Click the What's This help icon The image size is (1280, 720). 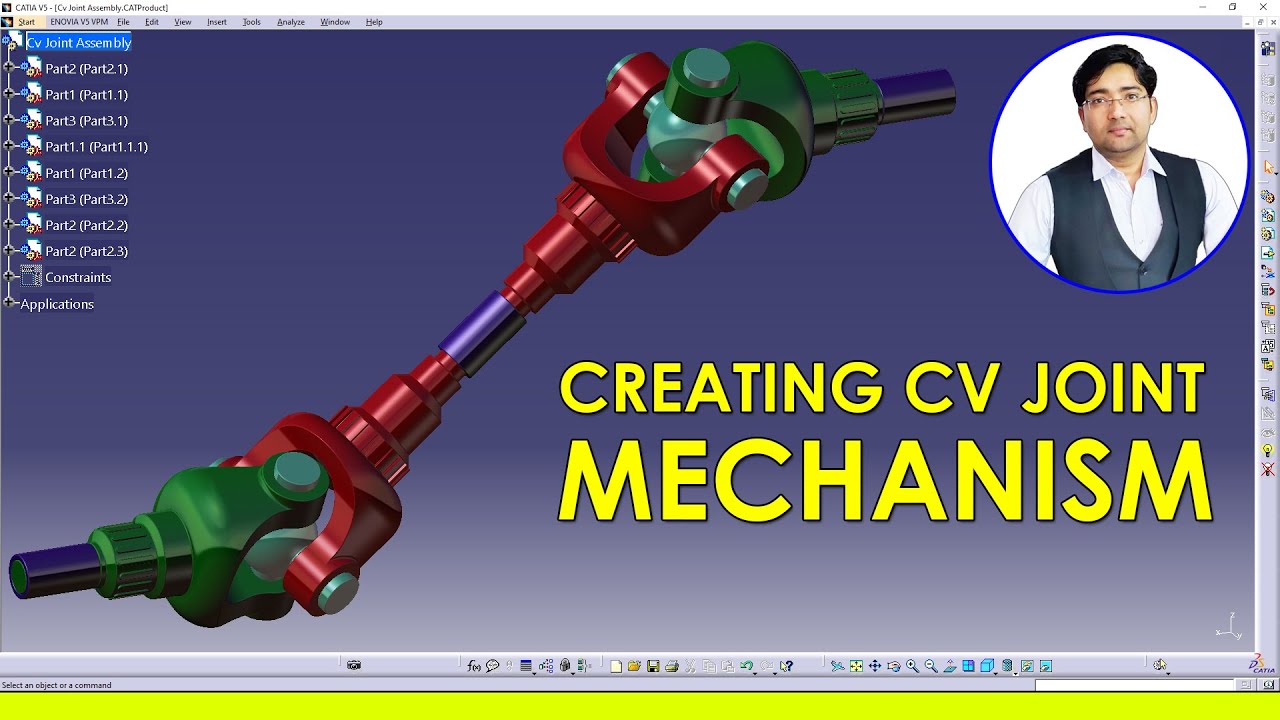click(786, 666)
